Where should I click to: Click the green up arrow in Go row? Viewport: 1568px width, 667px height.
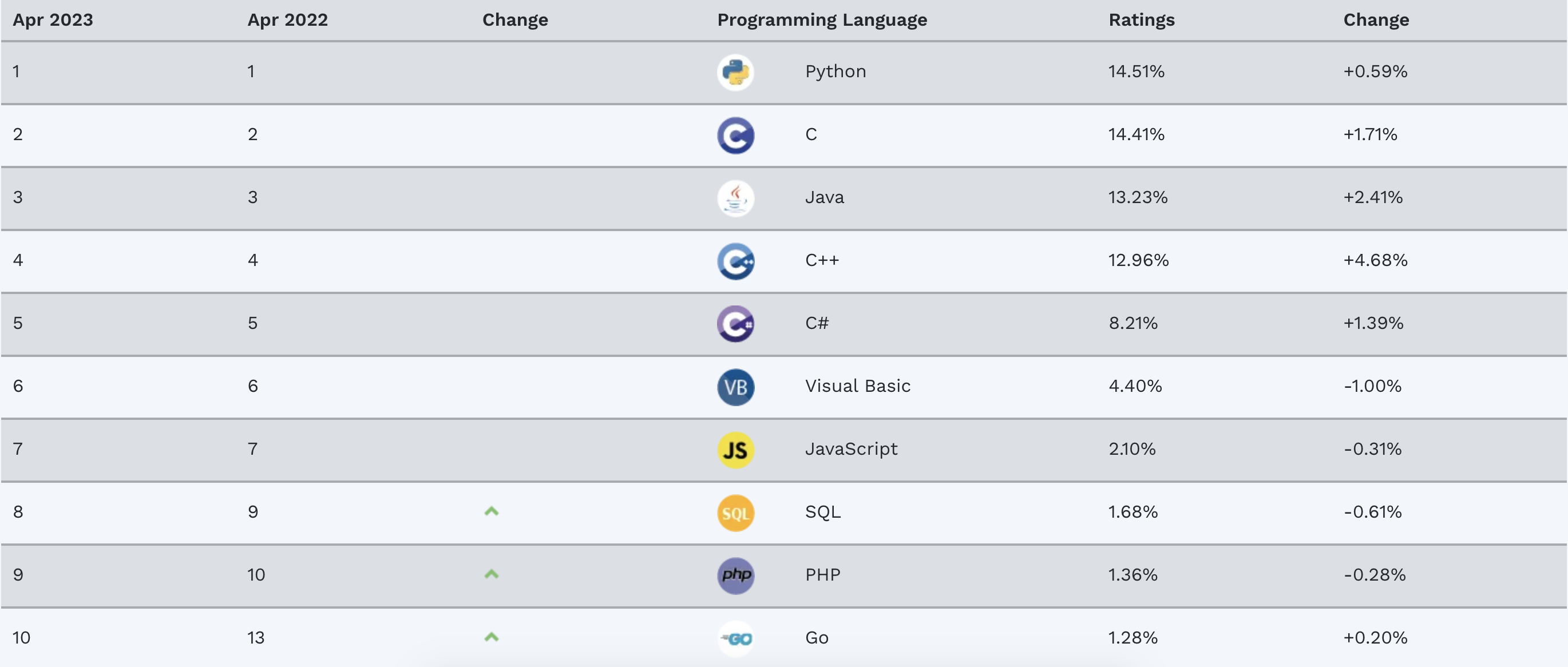pyautogui.click(x=491, y=637)
